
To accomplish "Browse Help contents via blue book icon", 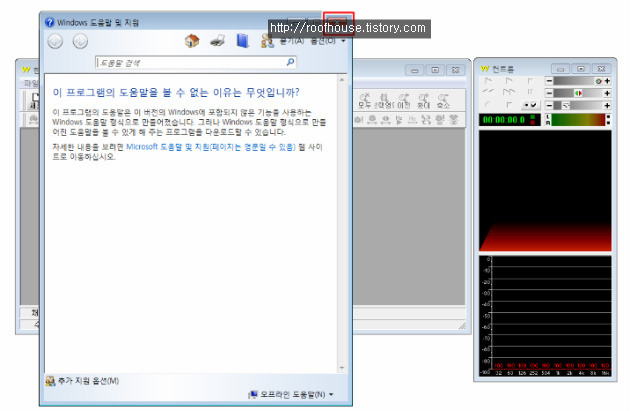I will pyautogui.click(x=242, y=41).
